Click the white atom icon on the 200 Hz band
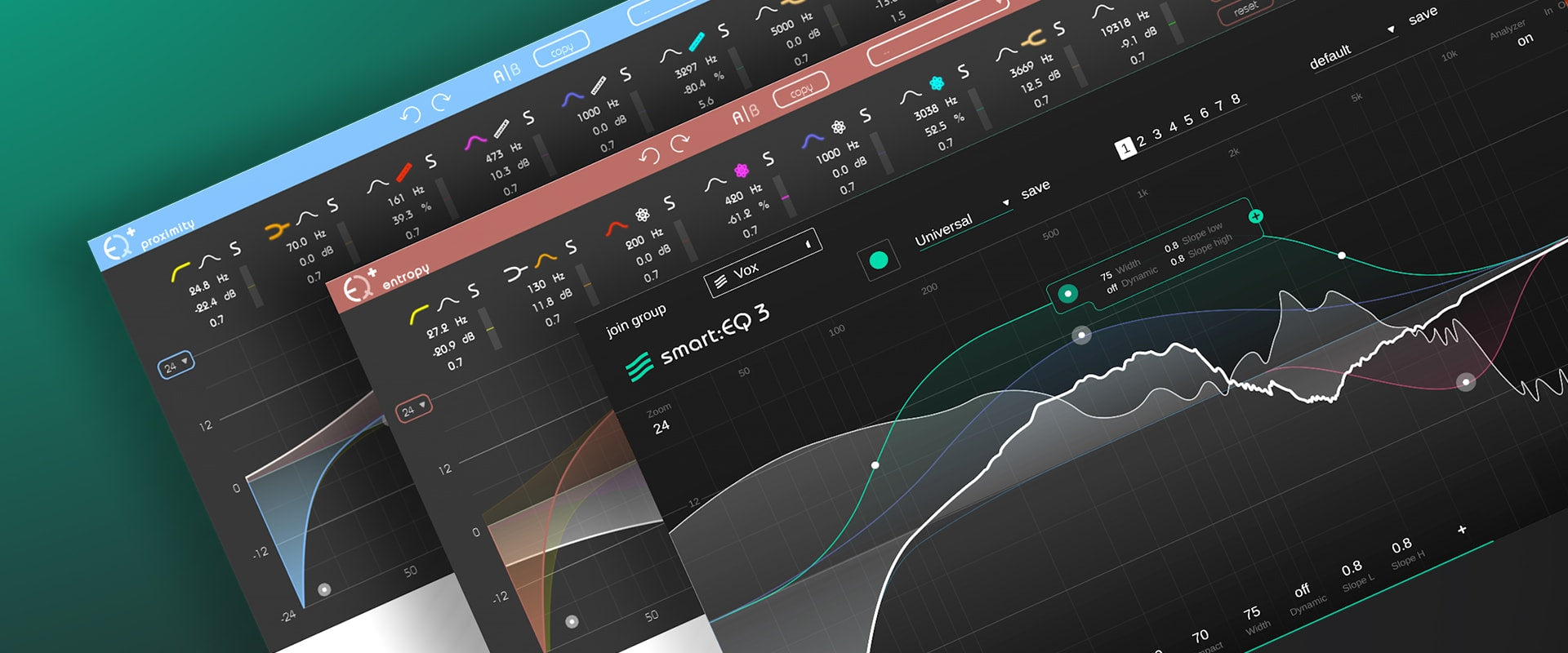 [643, 215]
